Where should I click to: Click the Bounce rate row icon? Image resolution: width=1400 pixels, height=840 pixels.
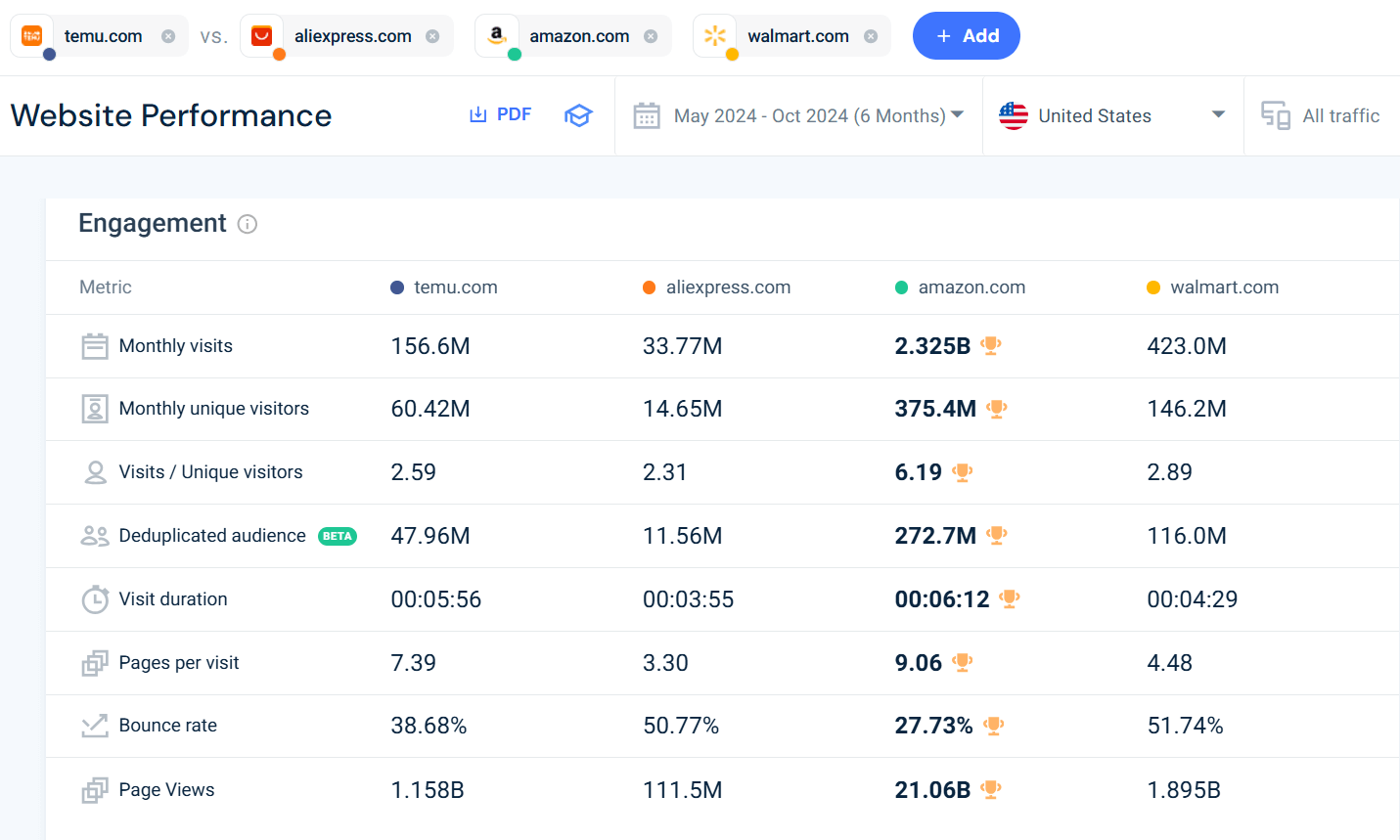[95, 726]
